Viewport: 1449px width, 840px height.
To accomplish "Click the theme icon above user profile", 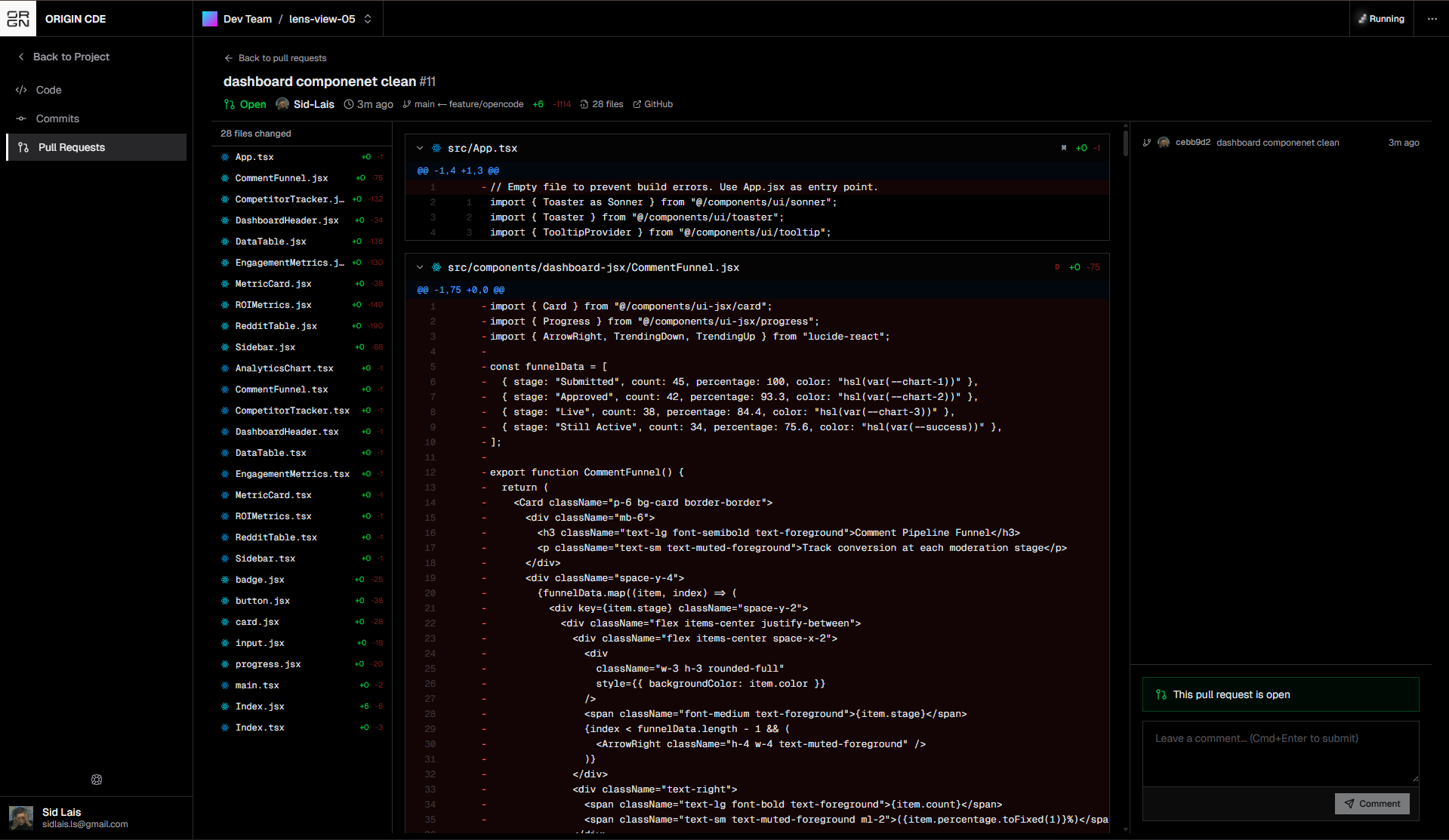I will pos(97,780).
